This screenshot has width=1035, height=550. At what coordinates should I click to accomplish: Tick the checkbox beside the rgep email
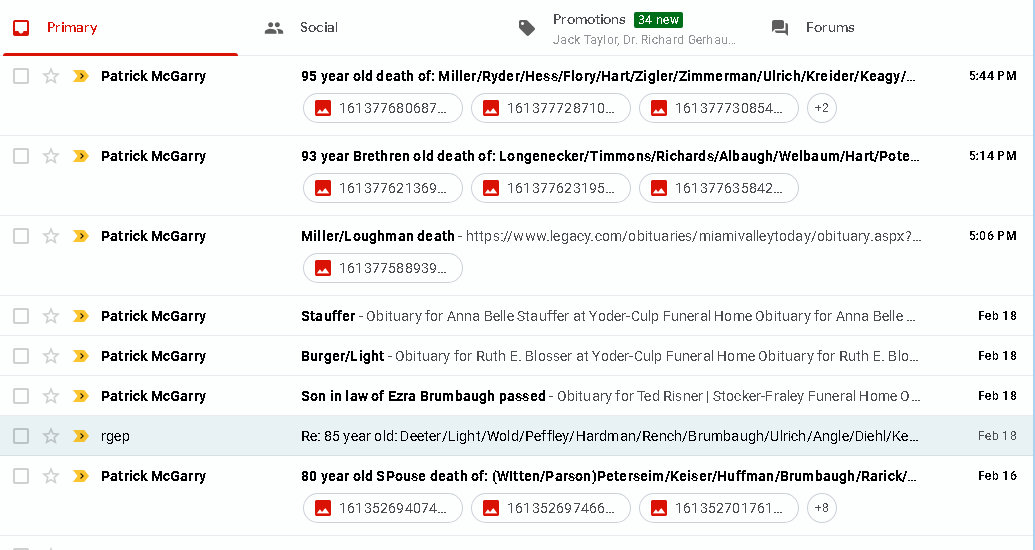tap(21, 436)
